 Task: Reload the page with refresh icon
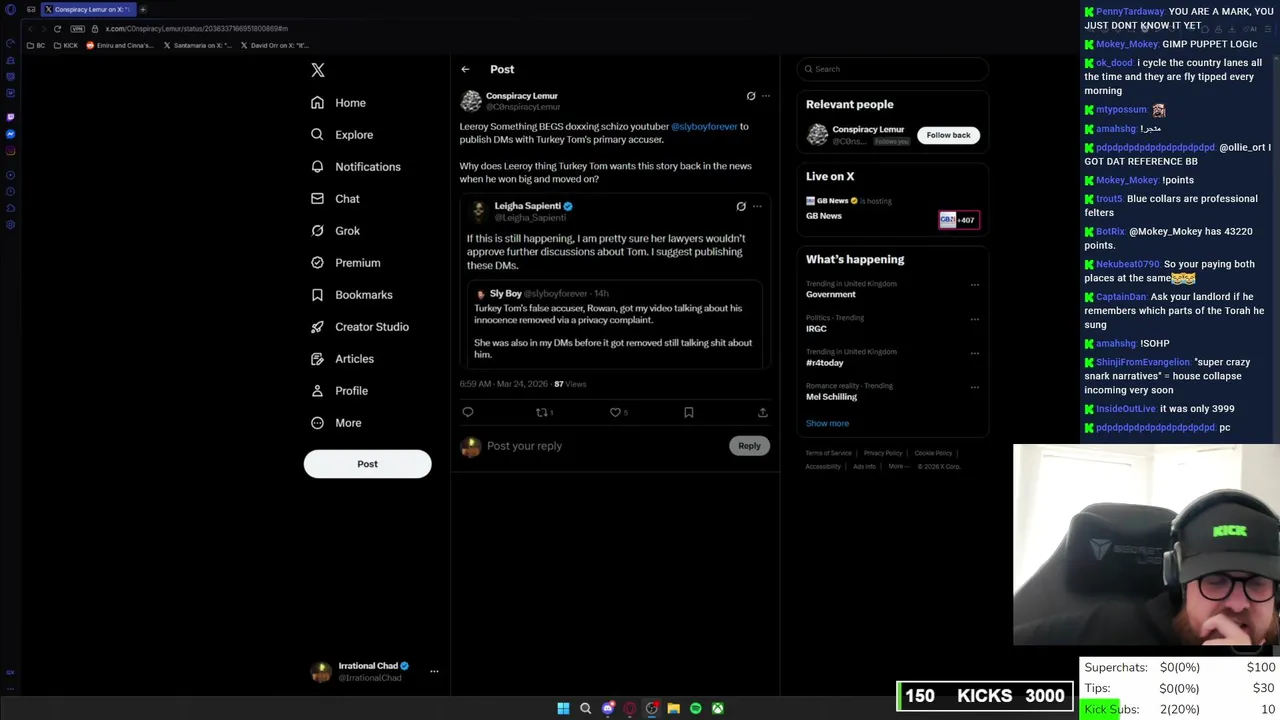(57, 28)
